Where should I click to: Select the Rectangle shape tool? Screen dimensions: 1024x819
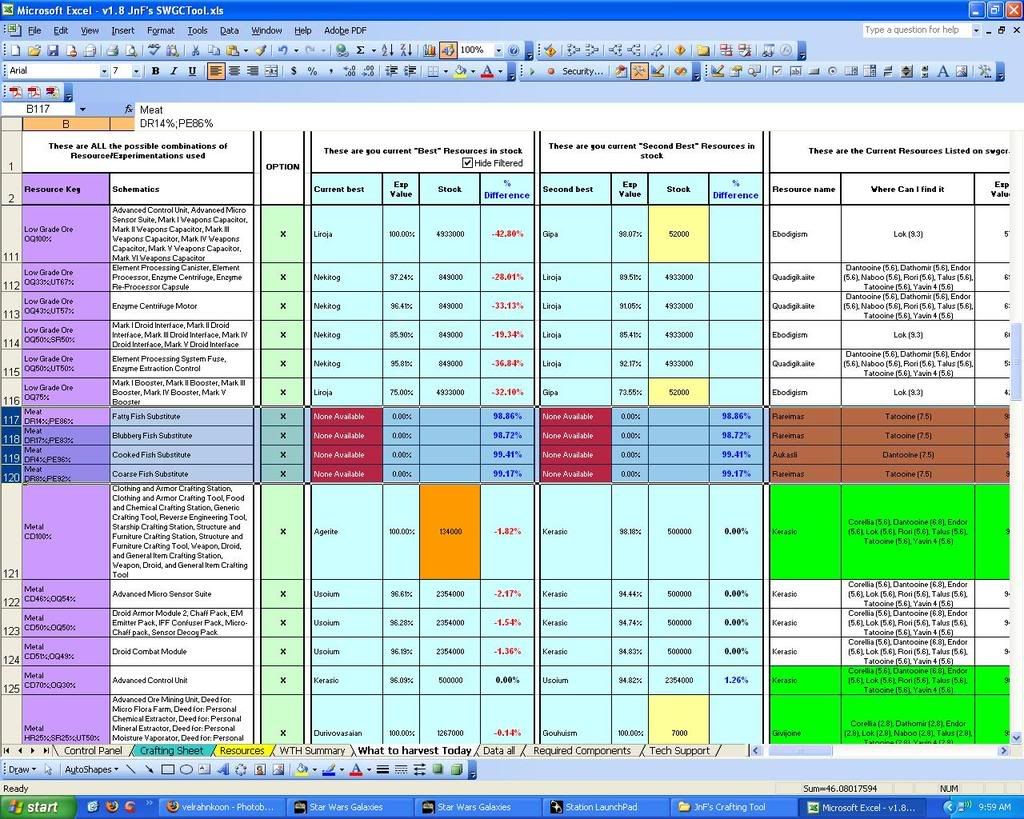pos(168,770)
